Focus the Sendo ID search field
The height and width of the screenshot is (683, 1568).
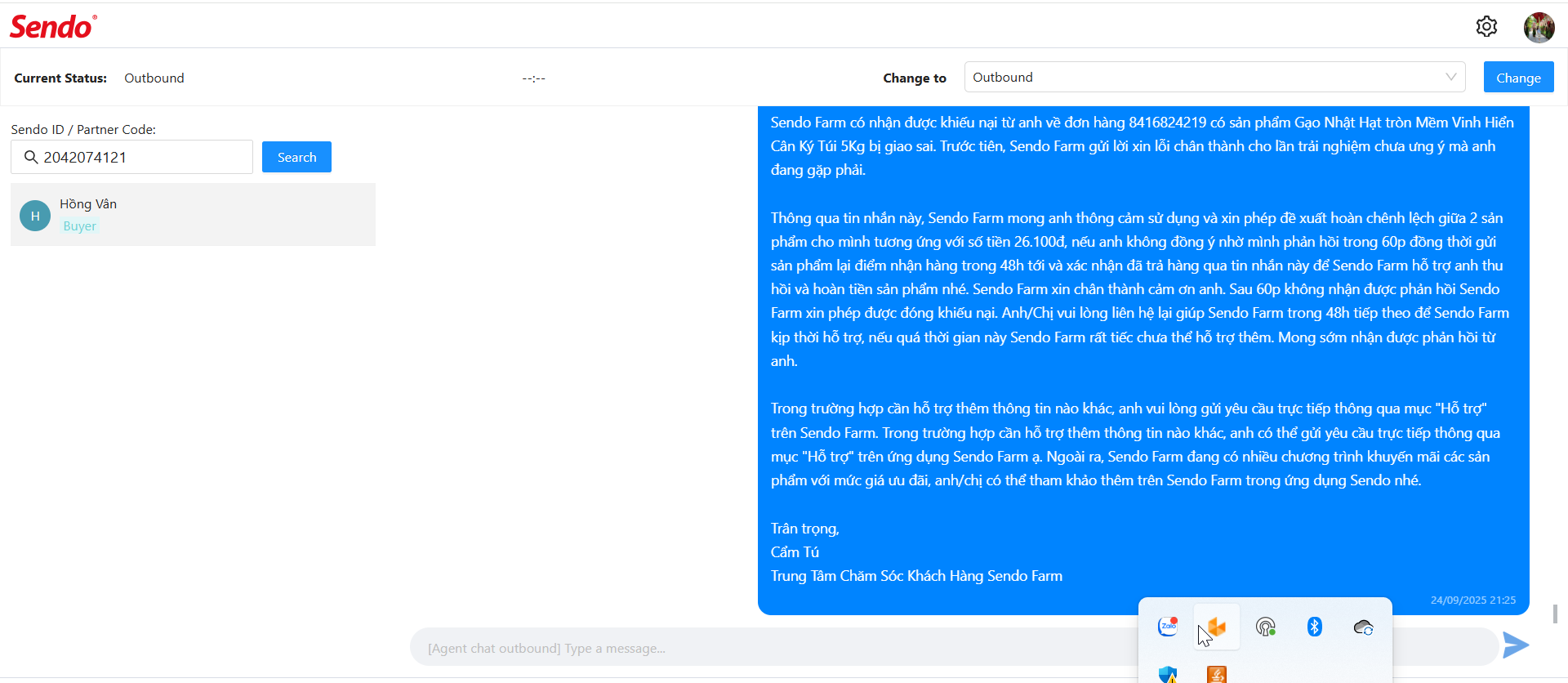click(131, 157)
